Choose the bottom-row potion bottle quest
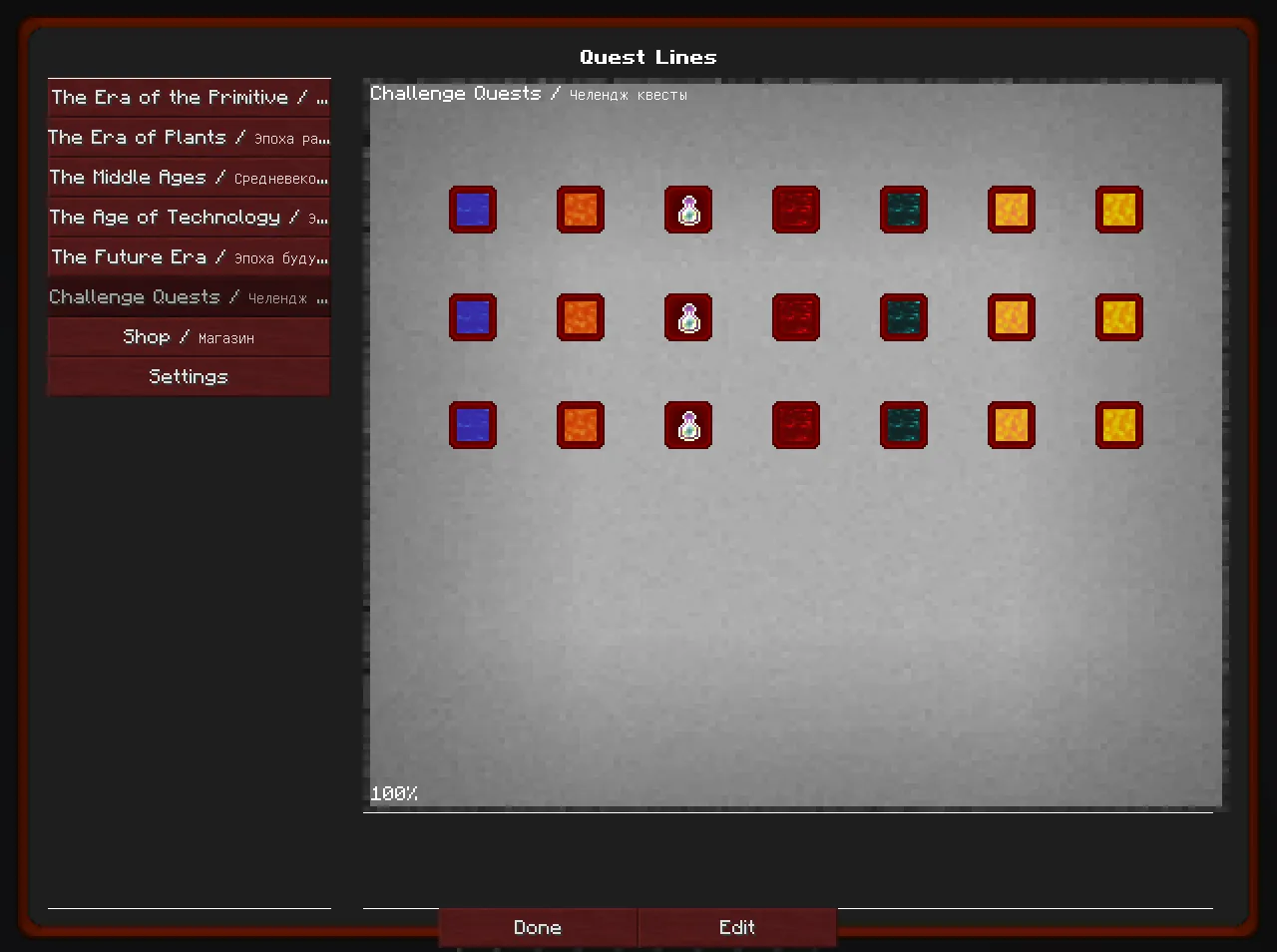Image resolution: width=1277 pixels, height=952 pixels. point(688,425)
